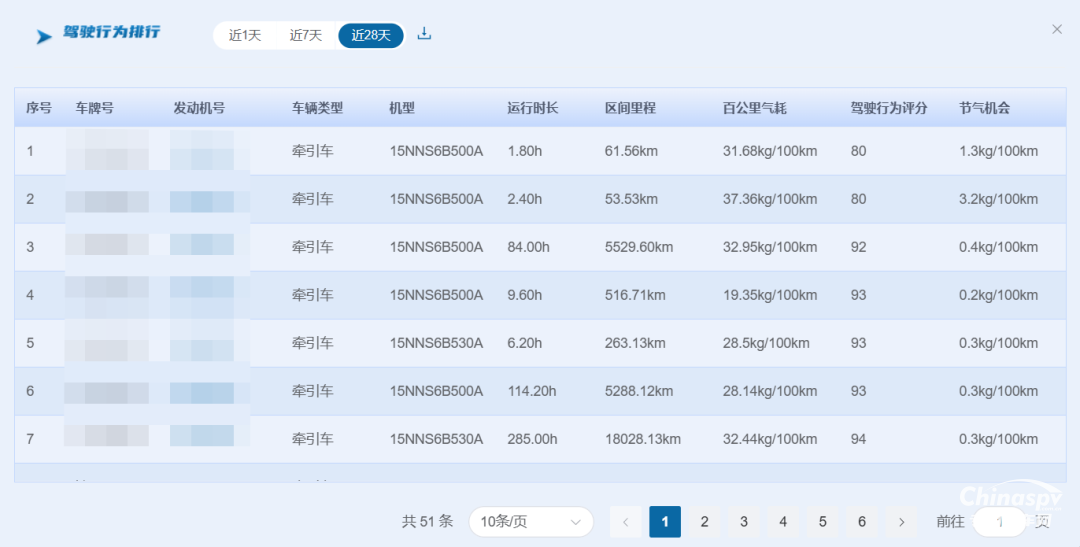Viewport: 1080px width, 547px height.
Task: Click the current page 1 button
Action: [665, 522]
